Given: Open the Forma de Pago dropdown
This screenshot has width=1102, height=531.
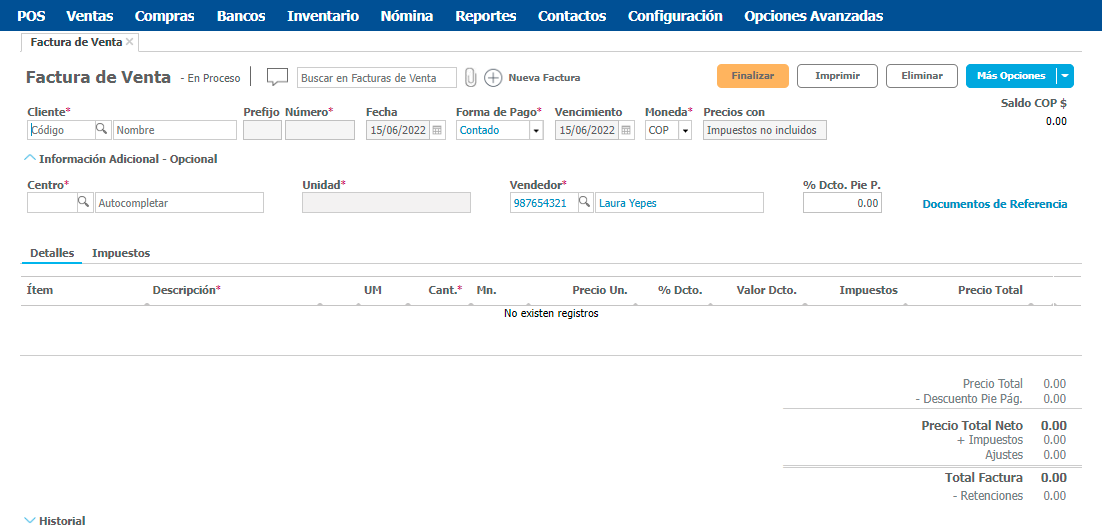Looking at the screenshot, I should point(536,131).
